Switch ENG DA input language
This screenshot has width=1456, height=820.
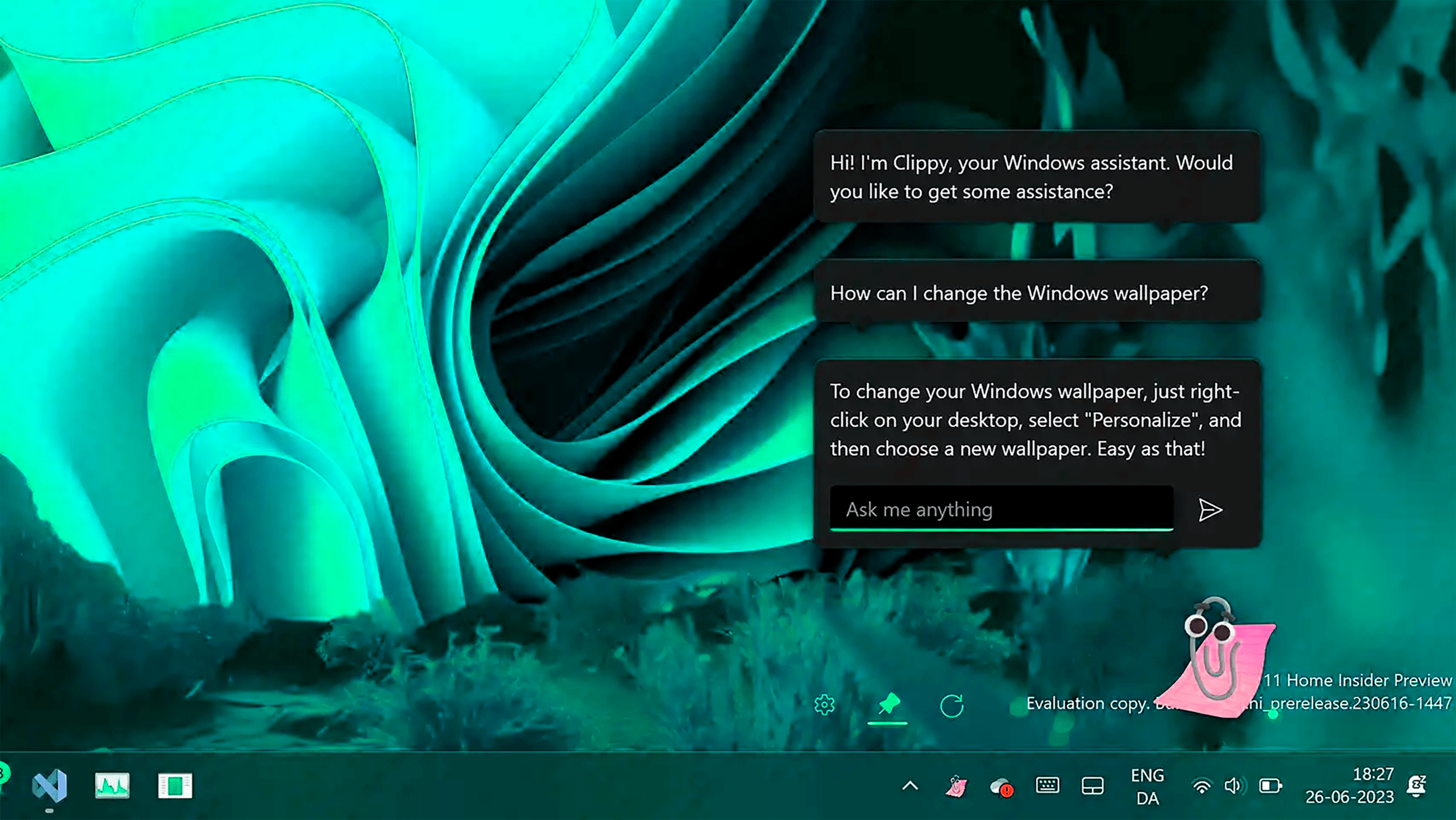(x=1147, y=786)
